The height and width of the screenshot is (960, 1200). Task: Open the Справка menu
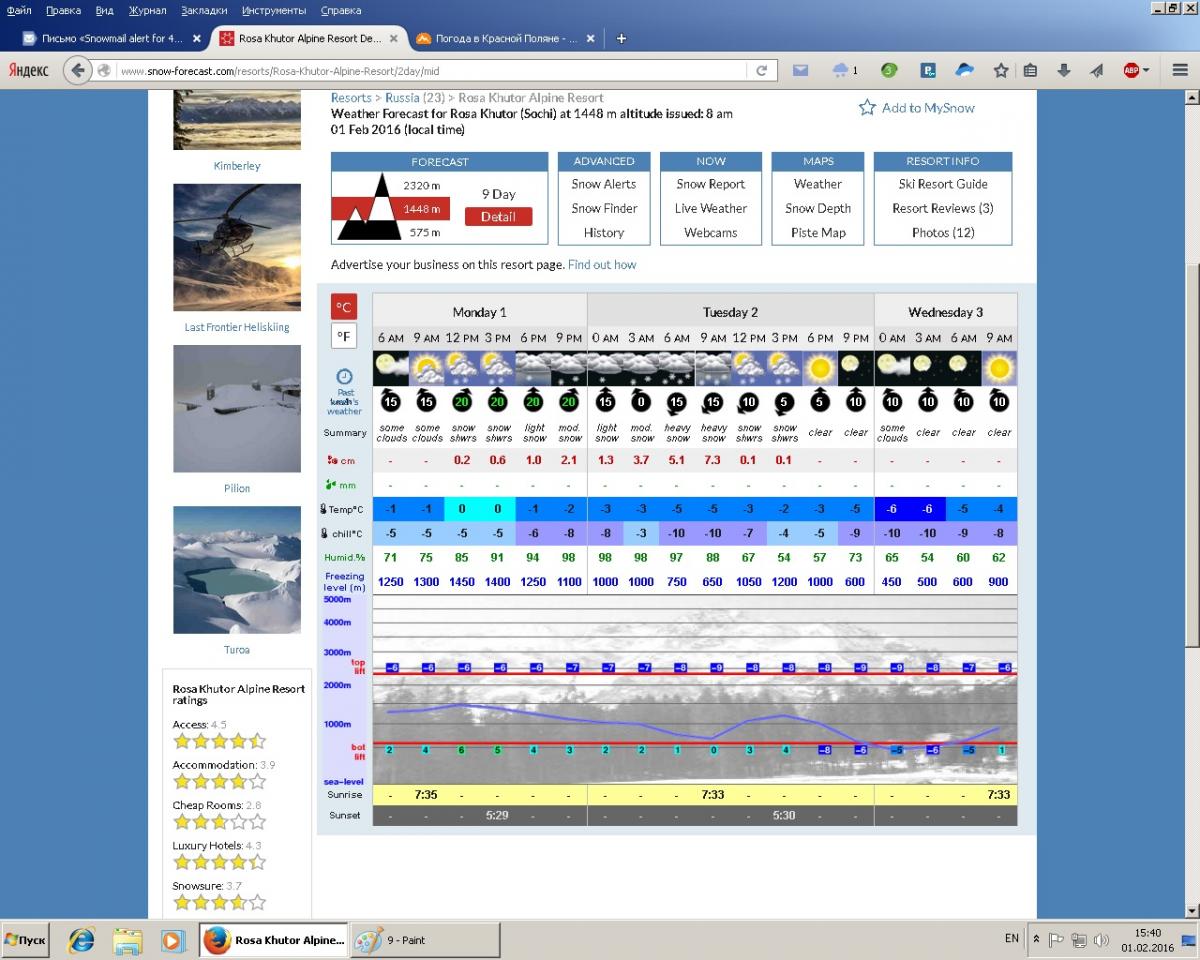coord(341,10)
